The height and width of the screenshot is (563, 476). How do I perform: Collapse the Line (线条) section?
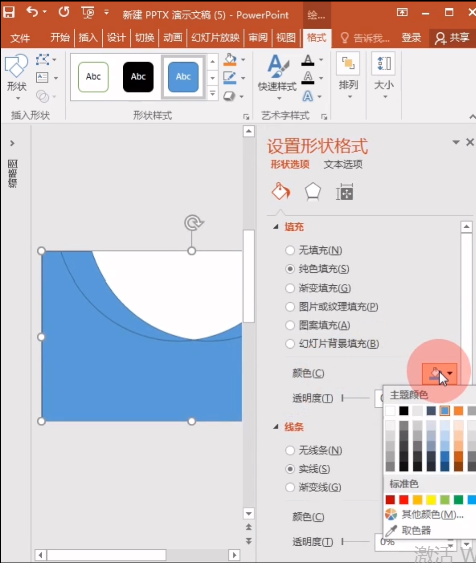(x=276, y=427)
